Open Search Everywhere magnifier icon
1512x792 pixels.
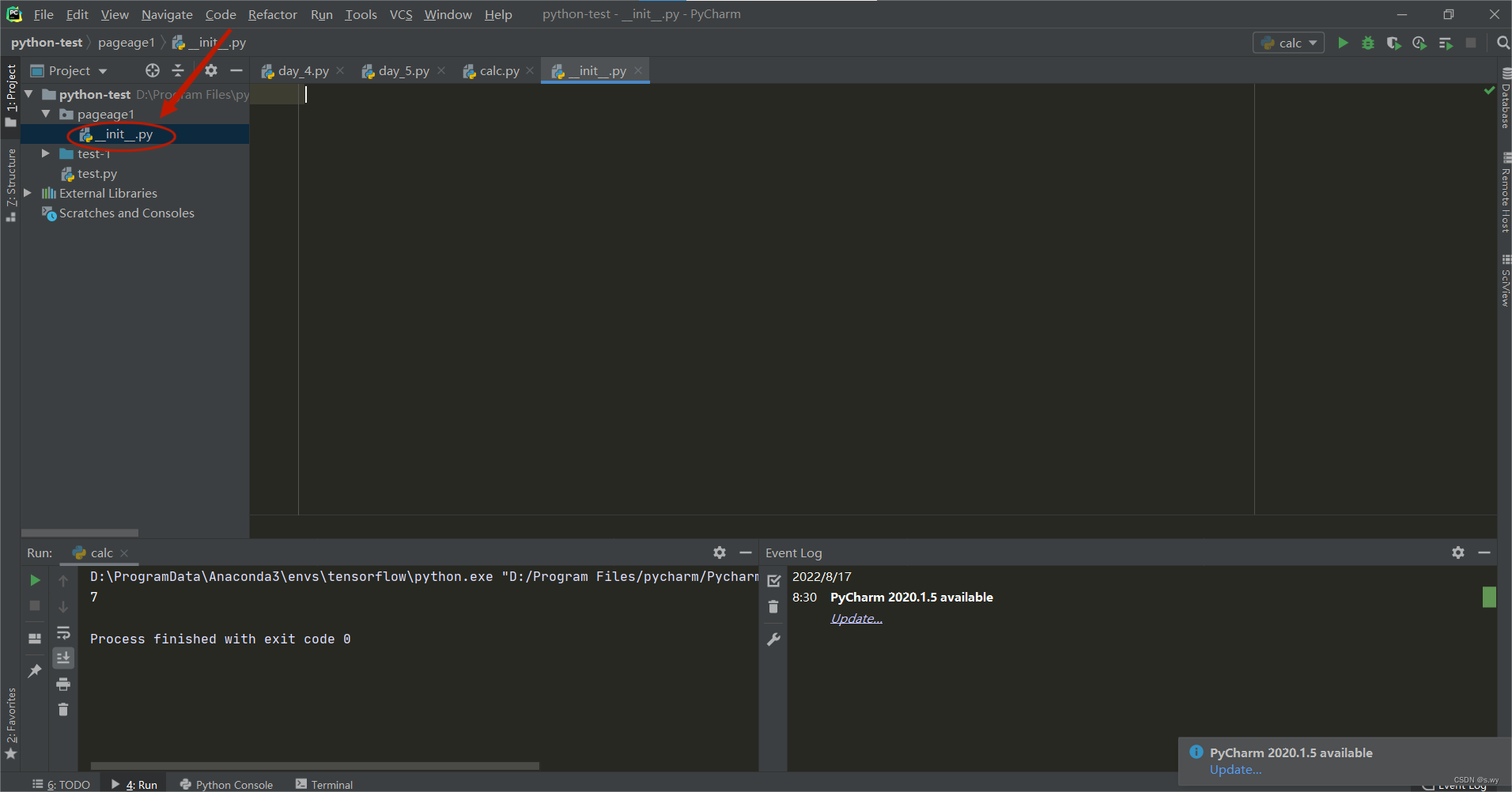coord(1503,43)
